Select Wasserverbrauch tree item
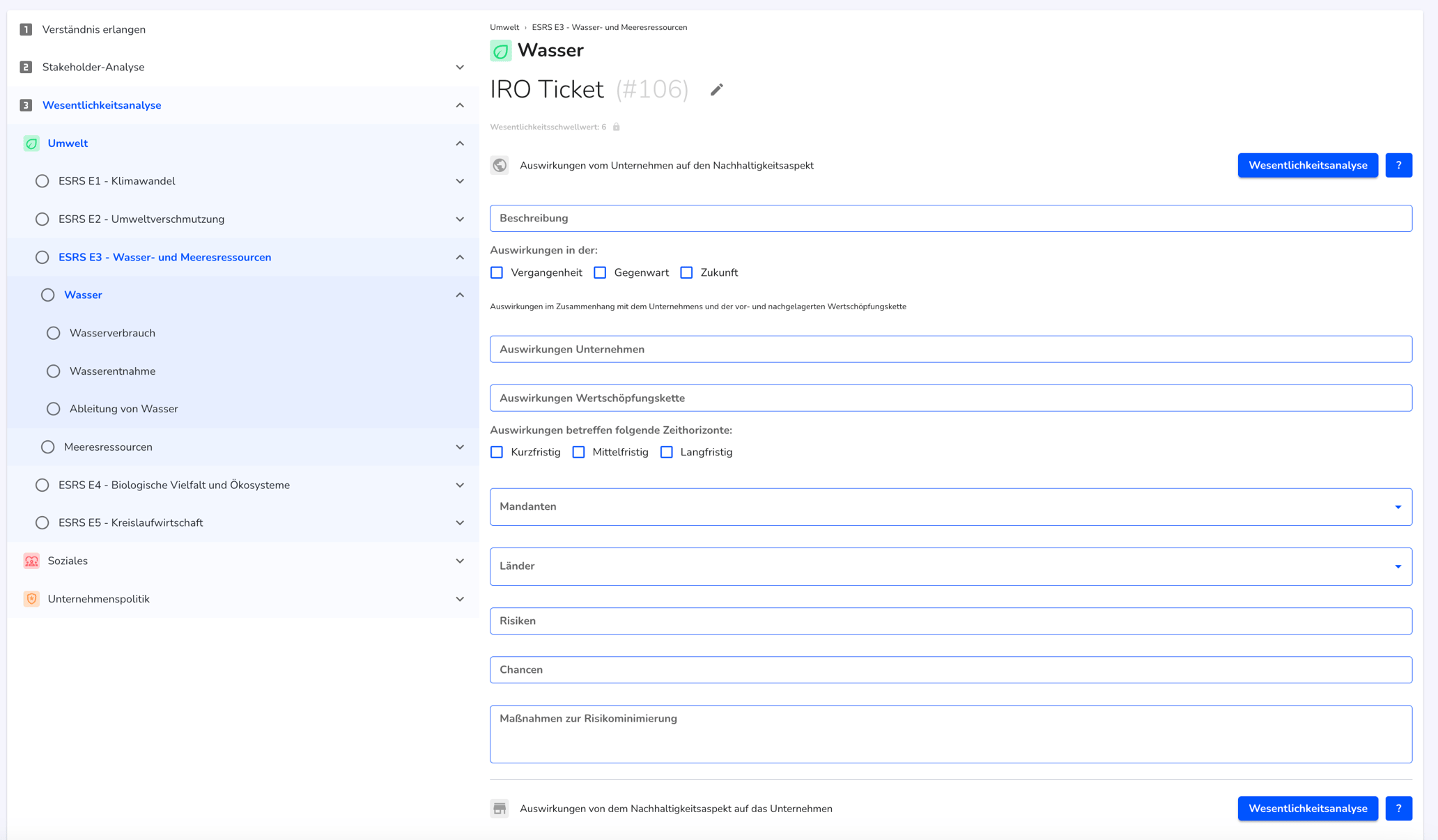The image size is (1438, 840). (112, 333)
